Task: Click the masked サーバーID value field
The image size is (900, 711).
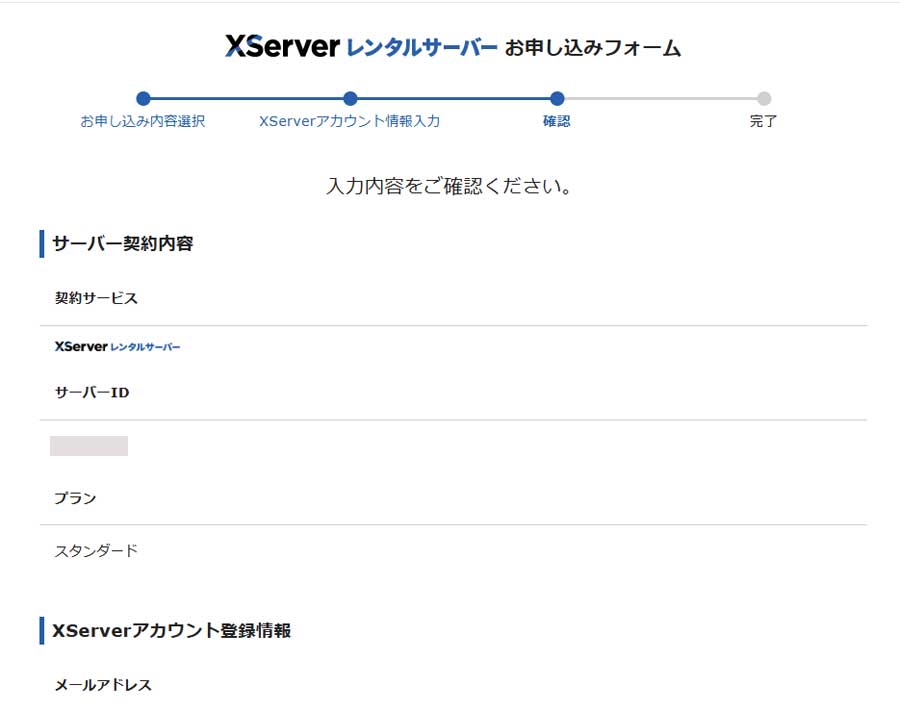Action: click(91, 445)
